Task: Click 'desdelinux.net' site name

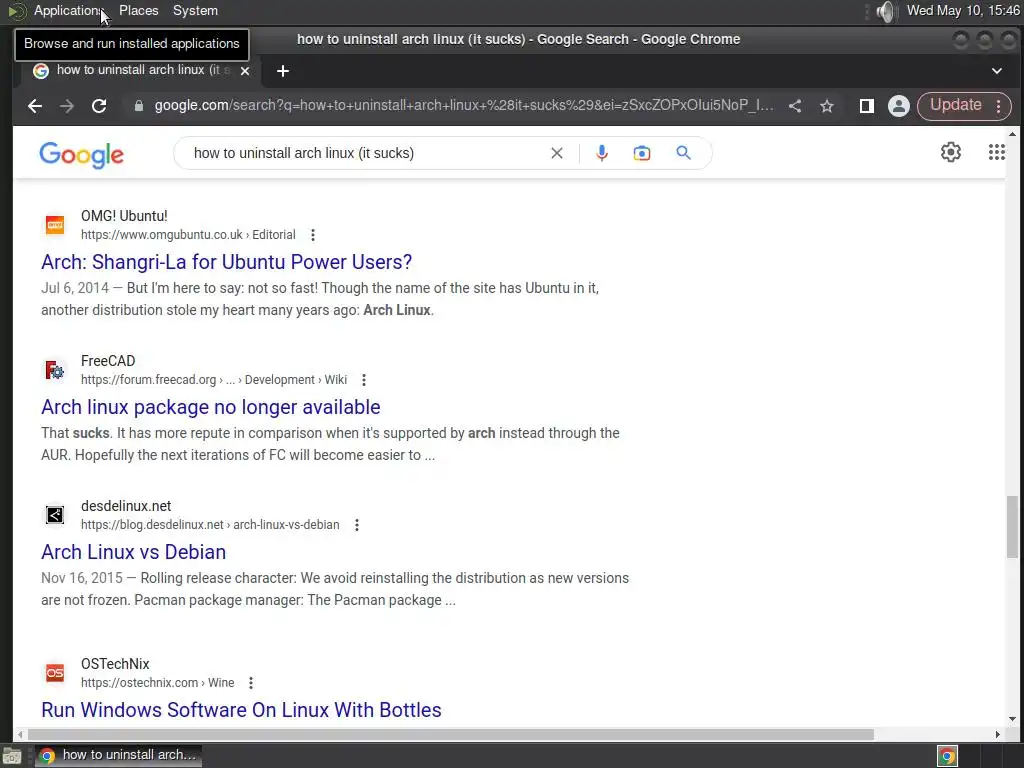Action: (x=126, y=505)
